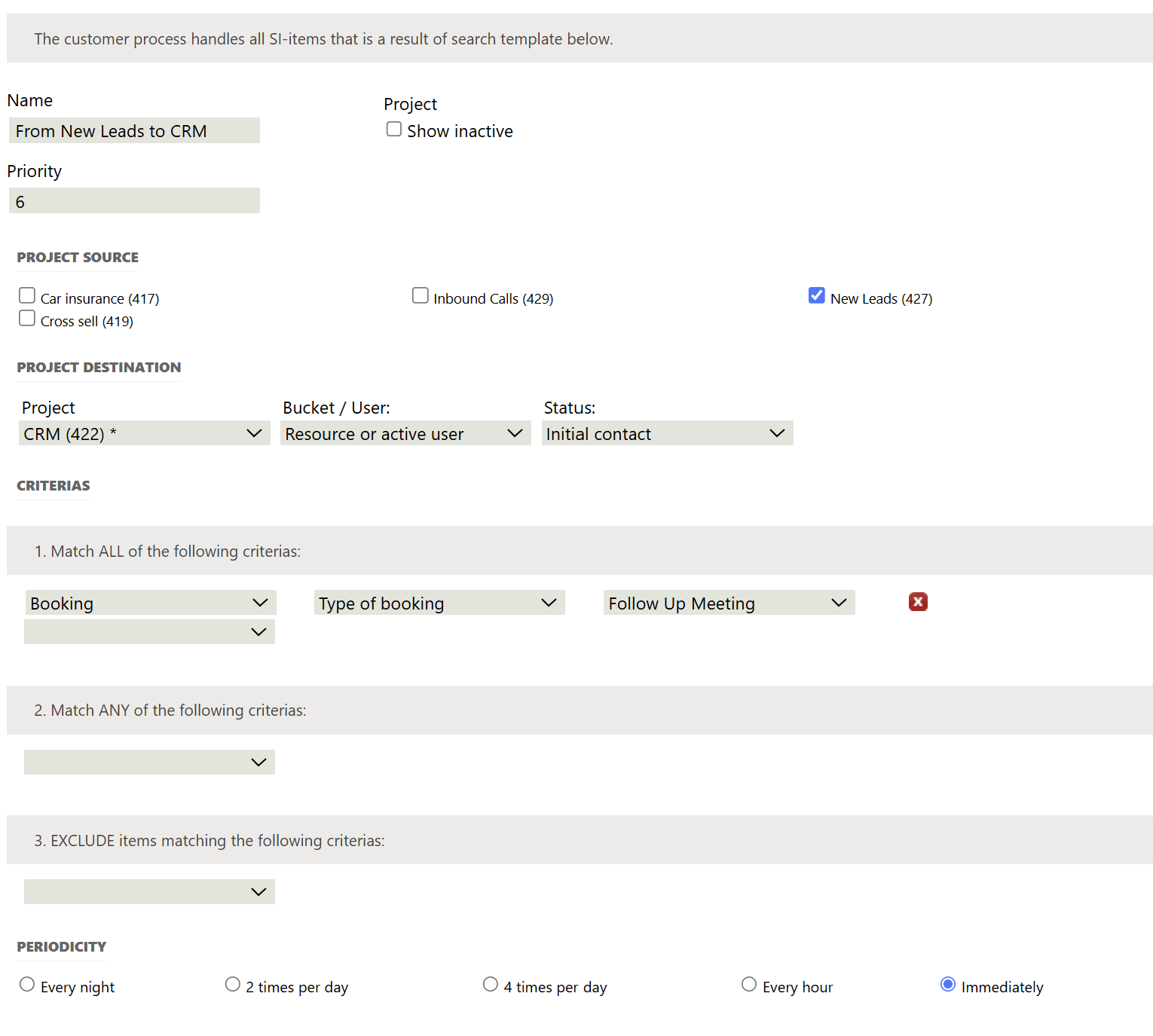Open empty dropdown under EXCLUDE items criterias

[149, 891]
